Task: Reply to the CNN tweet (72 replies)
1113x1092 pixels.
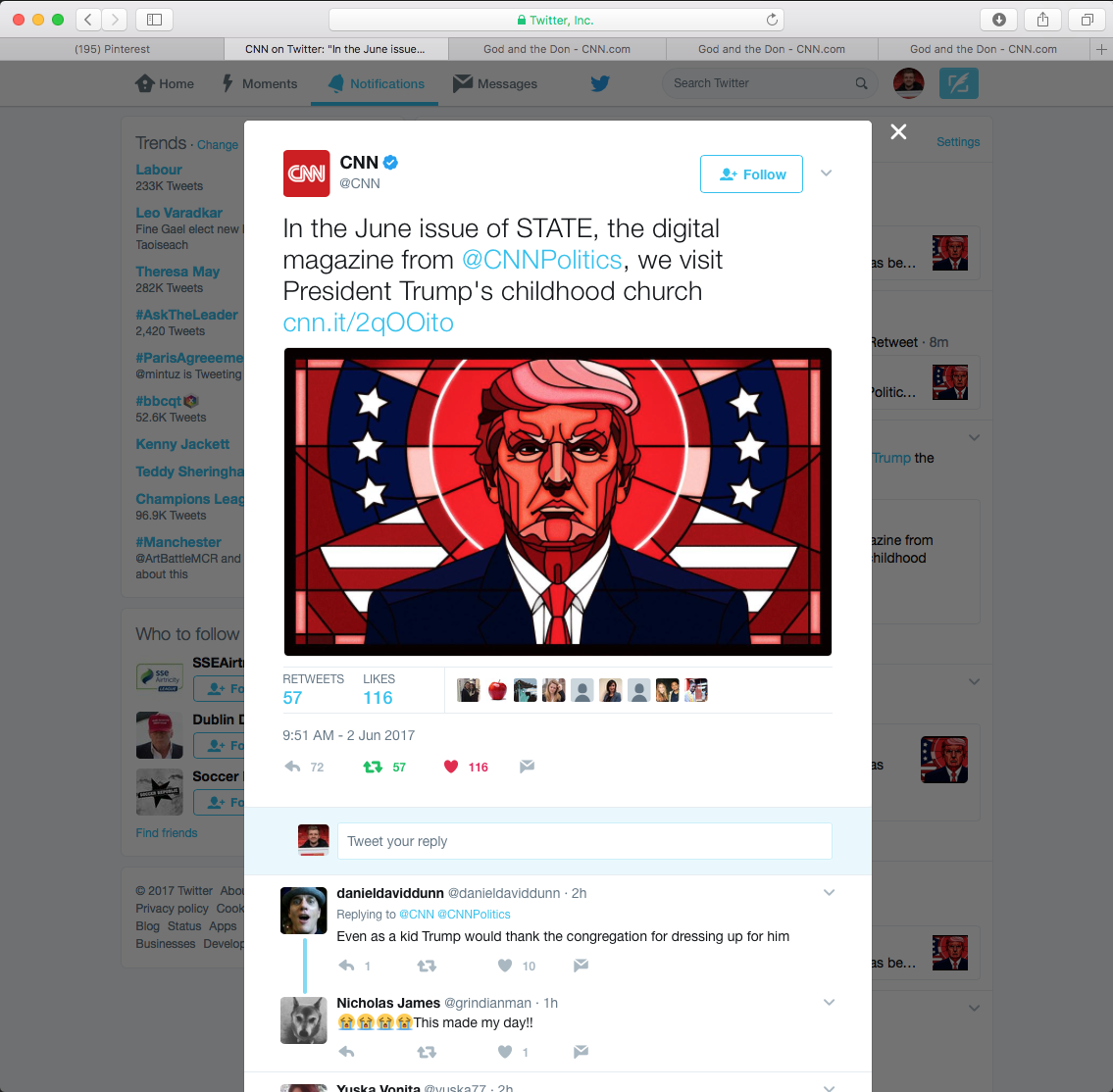Action: [292, 767]
